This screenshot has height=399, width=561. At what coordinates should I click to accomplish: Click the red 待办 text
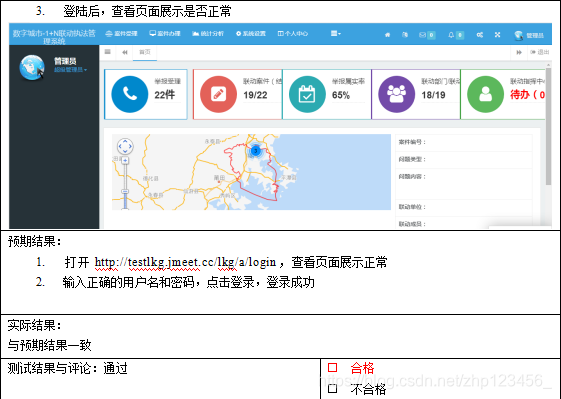point(527,95)
